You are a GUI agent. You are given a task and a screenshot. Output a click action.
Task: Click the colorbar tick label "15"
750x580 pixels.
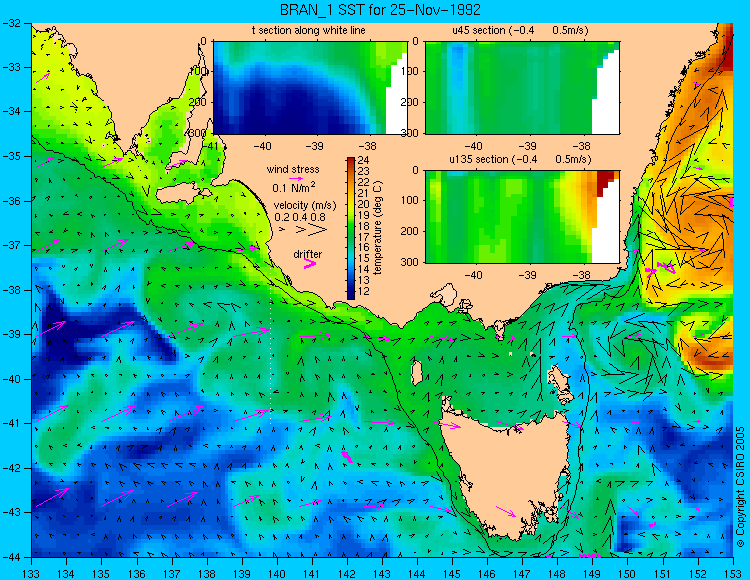[364, 258]
